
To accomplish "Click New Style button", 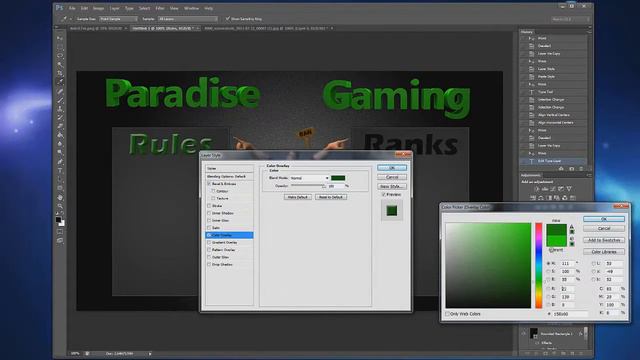I will click(391, 186).
